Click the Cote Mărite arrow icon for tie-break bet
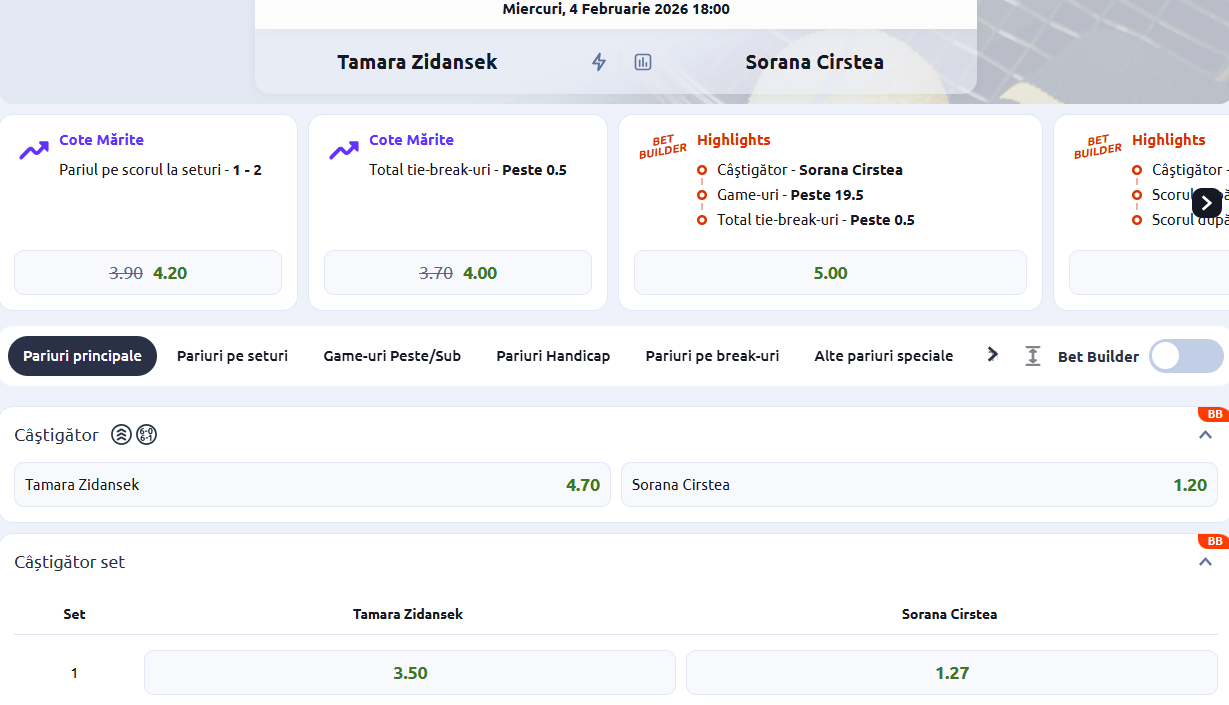The width and height of the screenshot is (1229, 705). [344, 150]
